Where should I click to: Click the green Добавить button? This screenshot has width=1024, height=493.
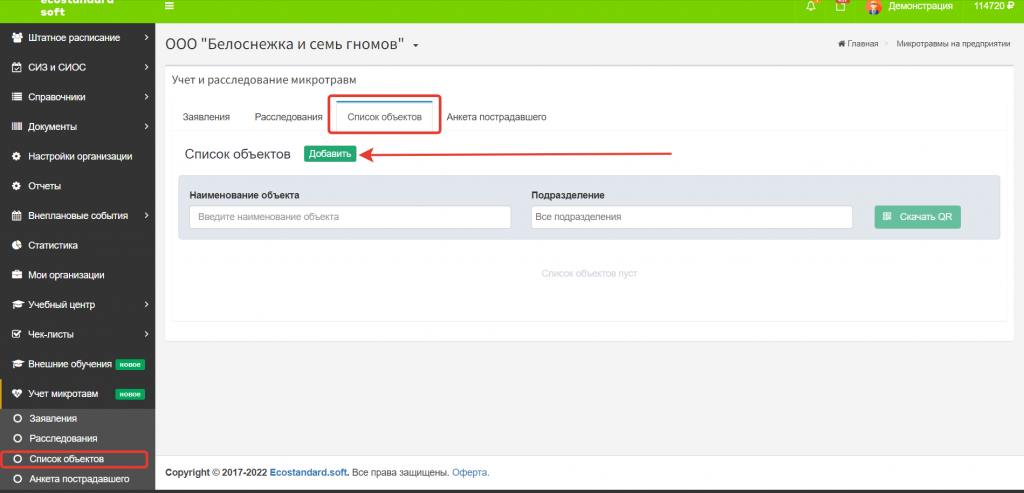330,154
